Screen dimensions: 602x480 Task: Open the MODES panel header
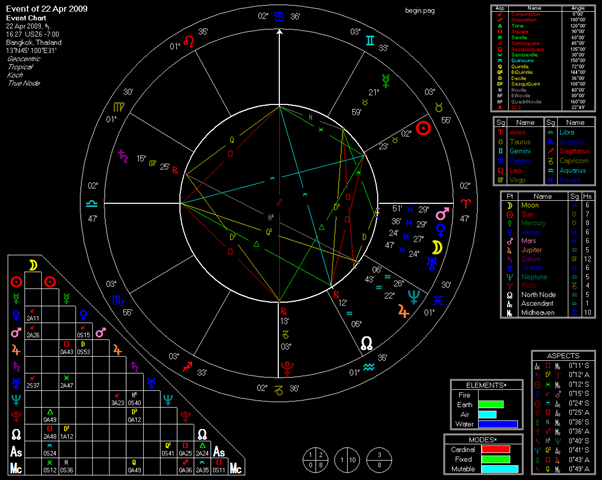click(483, 440)
